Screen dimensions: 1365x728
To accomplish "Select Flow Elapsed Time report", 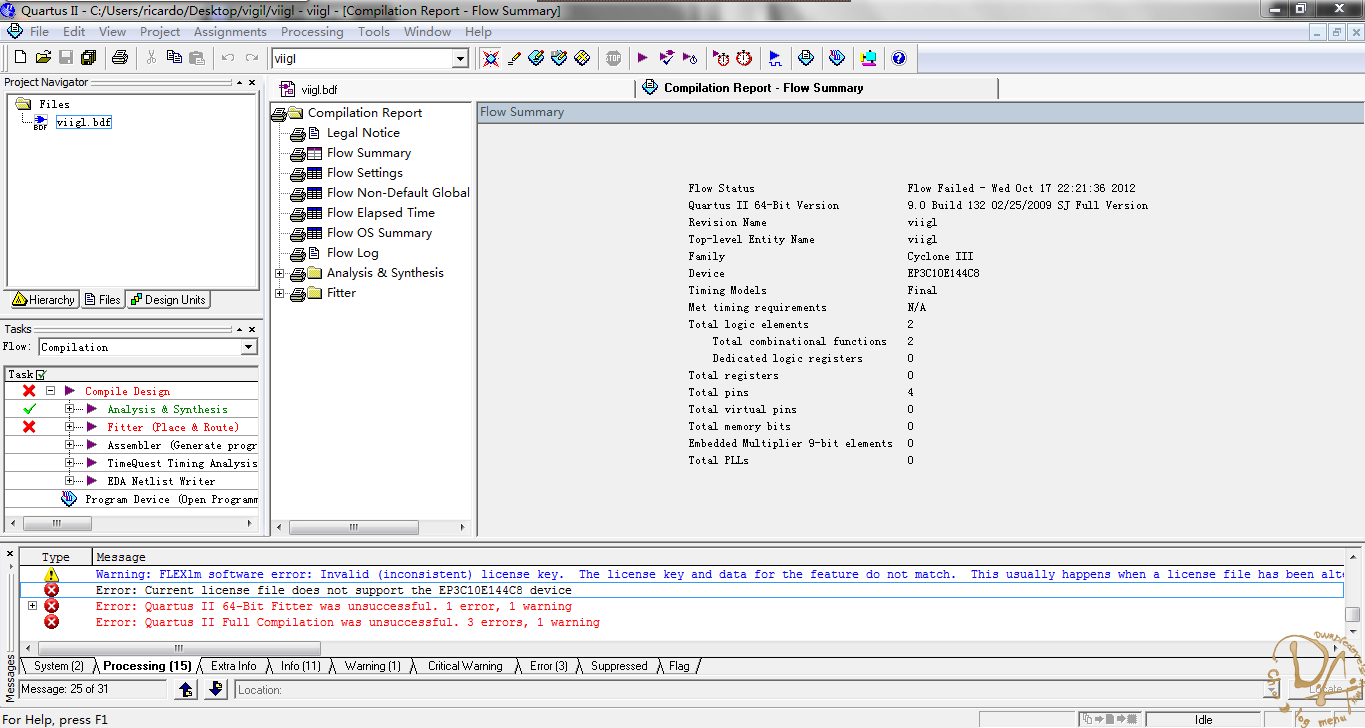I will pos(381,213).
